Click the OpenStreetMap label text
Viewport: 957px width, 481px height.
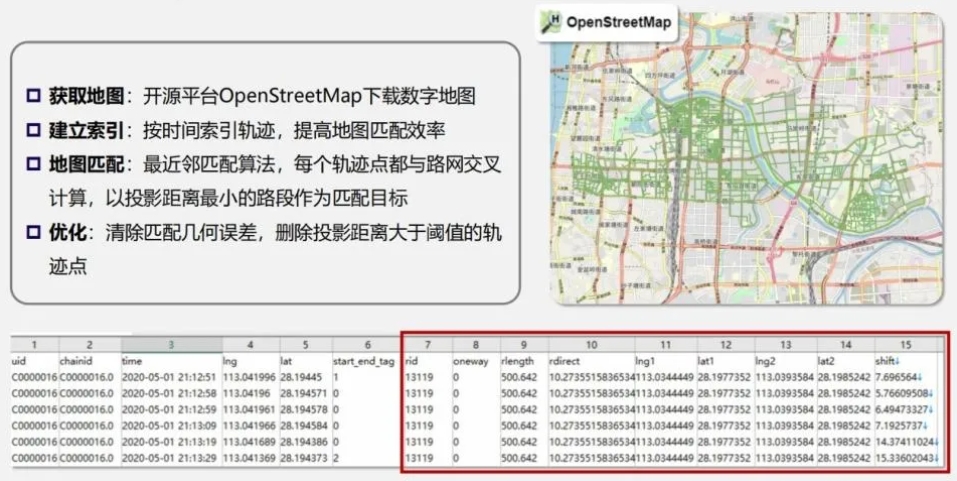(x=619, y=23)
